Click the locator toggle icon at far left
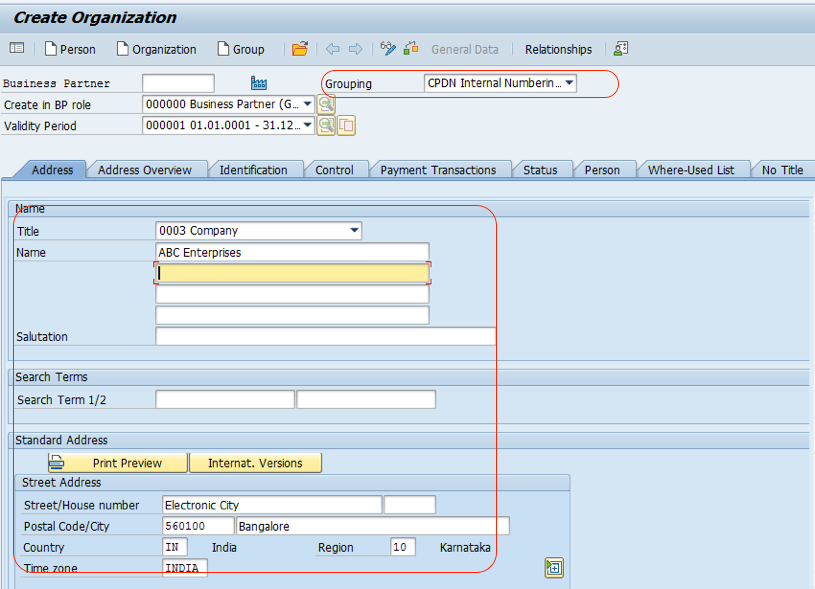Viewport: 815px width, 589px height. [x=16, y=48]
